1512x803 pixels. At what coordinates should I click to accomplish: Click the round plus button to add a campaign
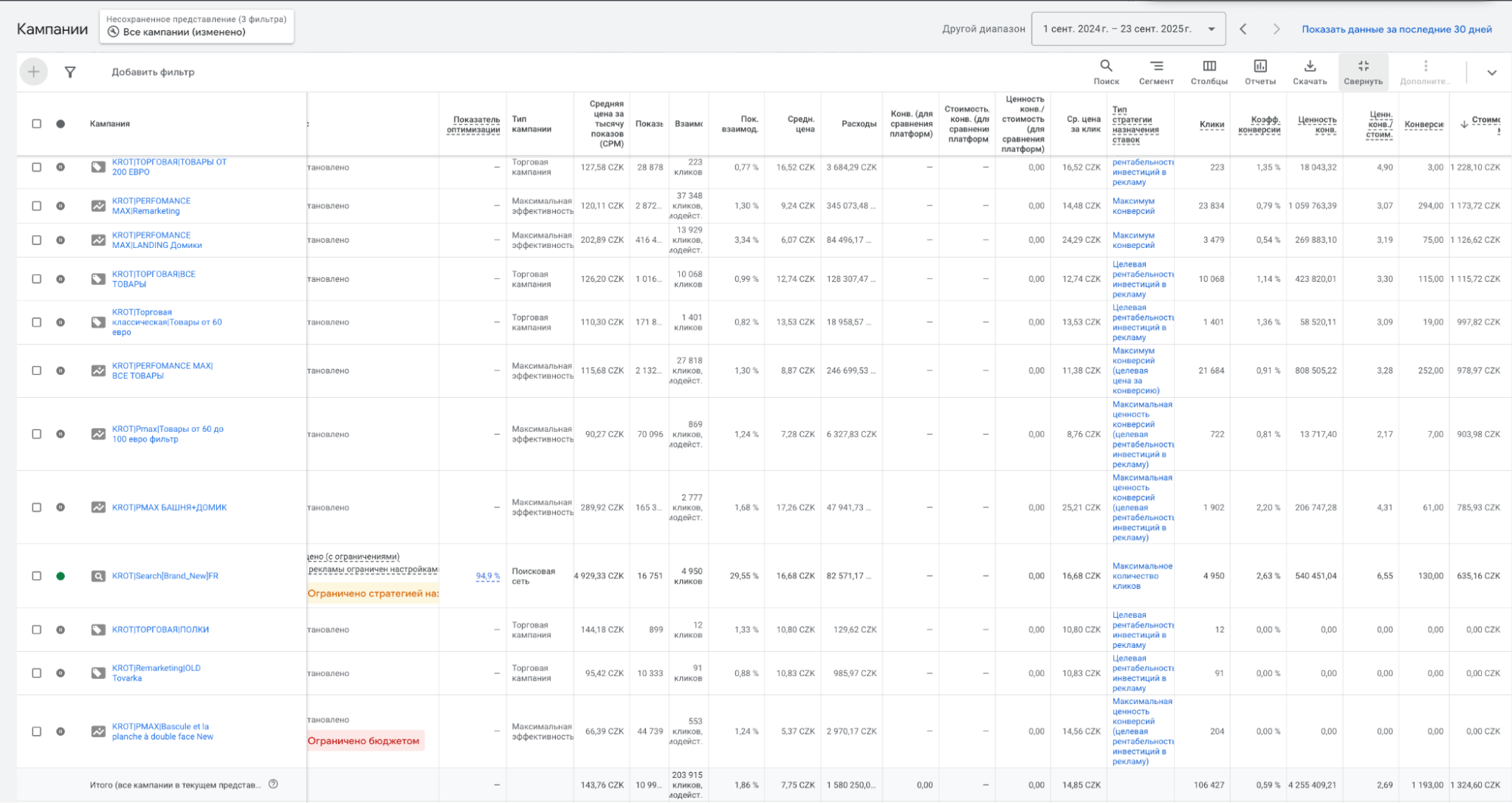tap(33, 72)
